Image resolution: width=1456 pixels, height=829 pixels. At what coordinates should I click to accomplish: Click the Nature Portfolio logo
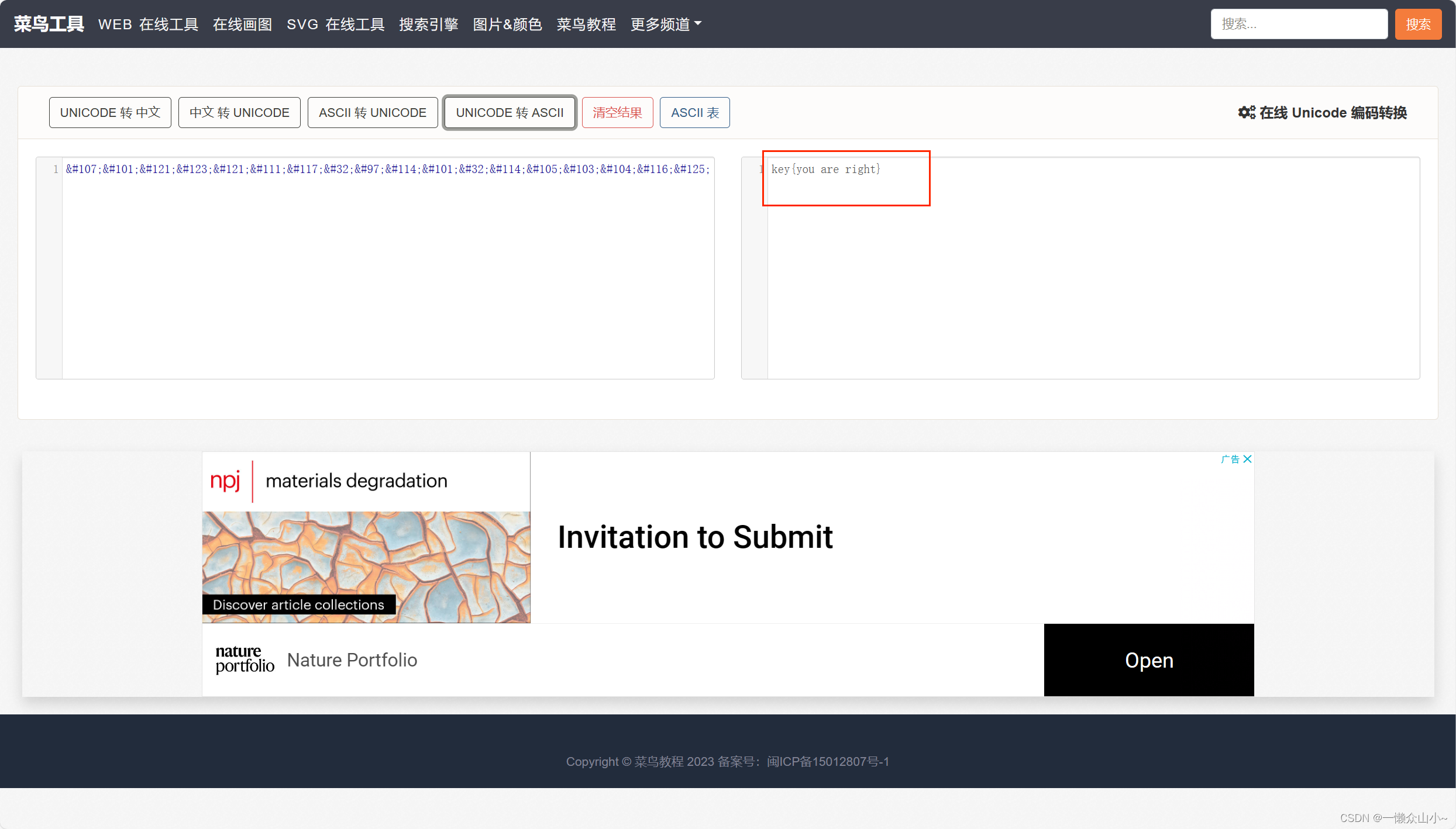[x=244, y=659]
